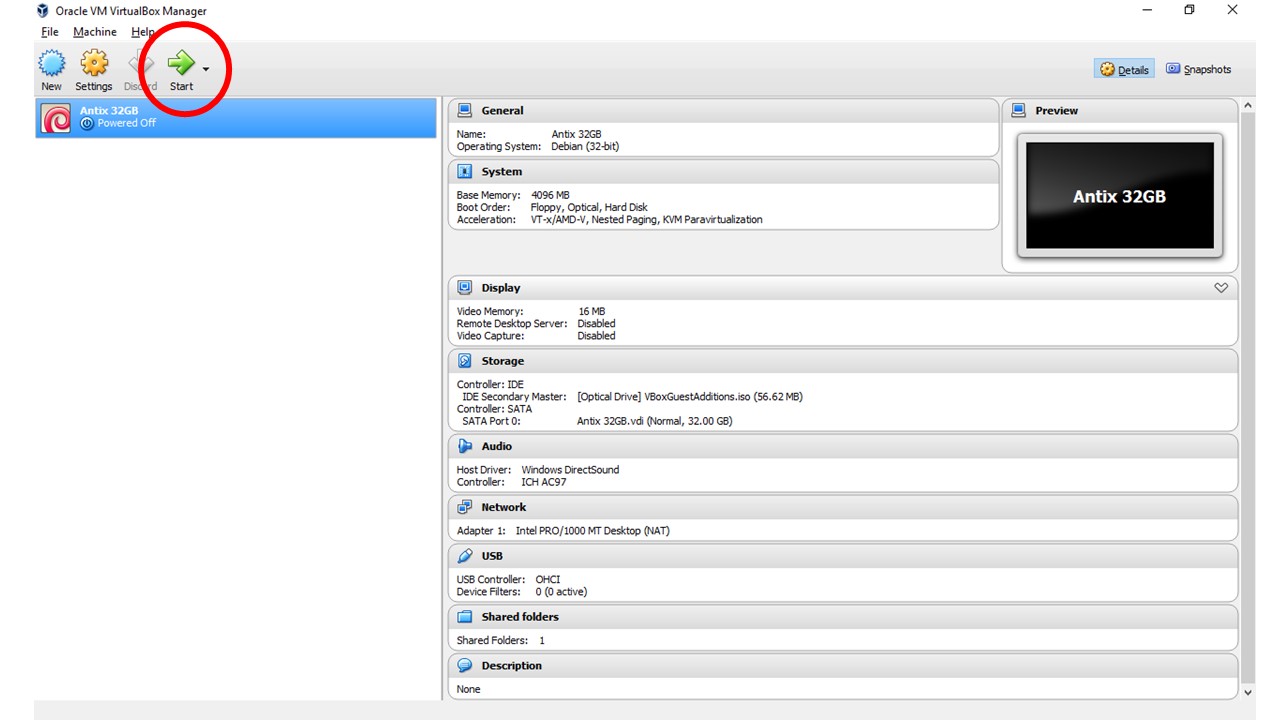Click the New virtual machine icon
The width and height of the screenshot is (1280, 720).
point(52,64)
